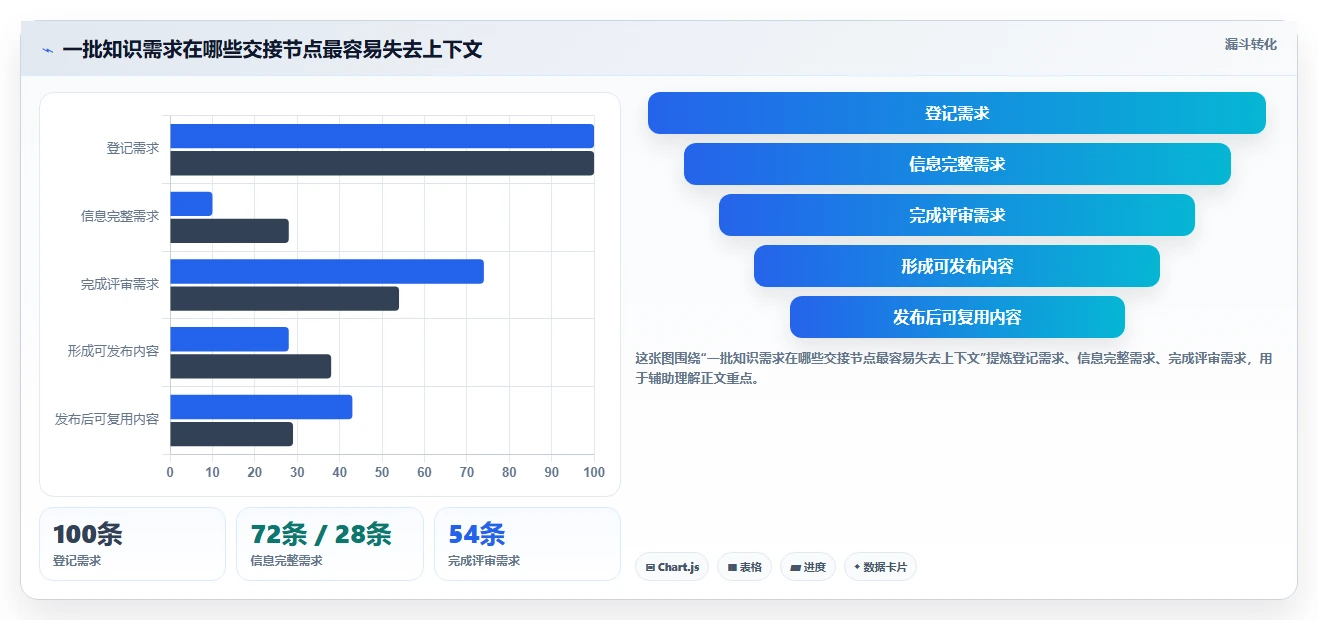Click the x-axis tick label 80

click(509, 472)
